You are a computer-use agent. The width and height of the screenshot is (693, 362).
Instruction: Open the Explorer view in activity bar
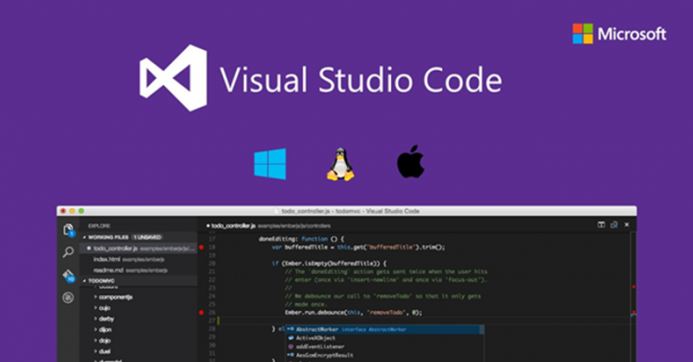tap(68, 230)
